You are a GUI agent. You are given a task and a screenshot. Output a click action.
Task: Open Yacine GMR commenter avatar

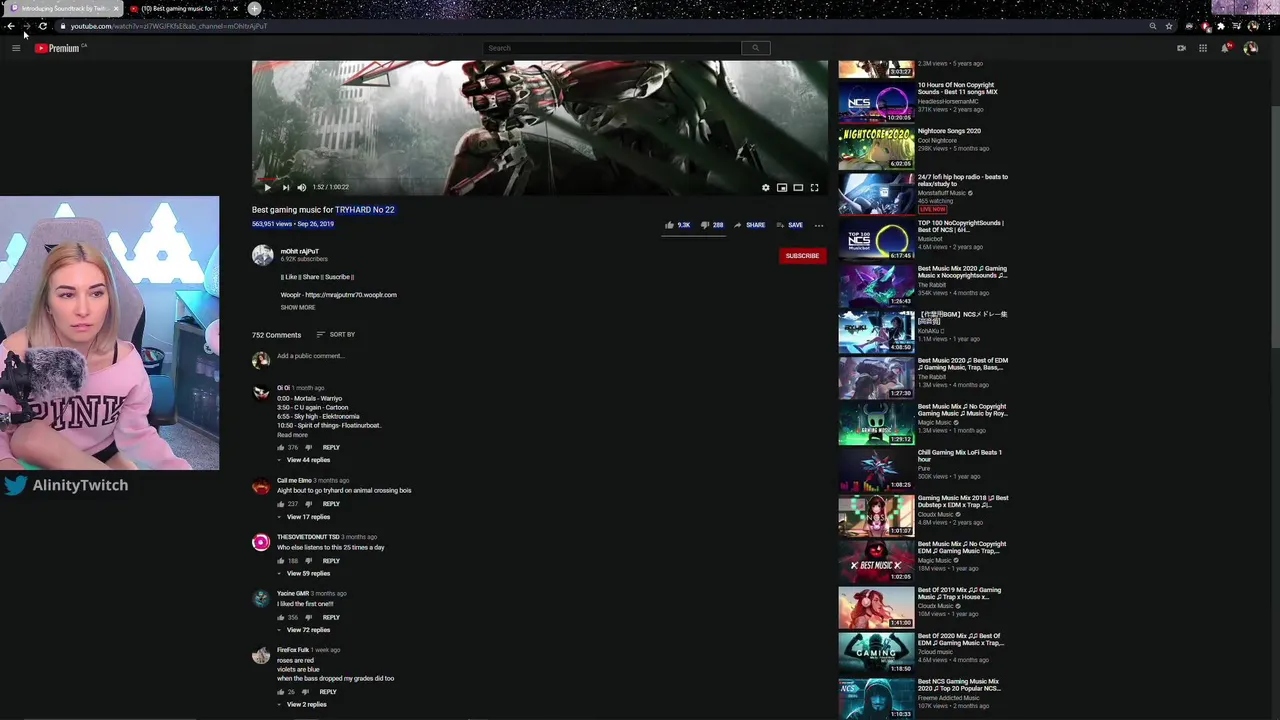261,599
